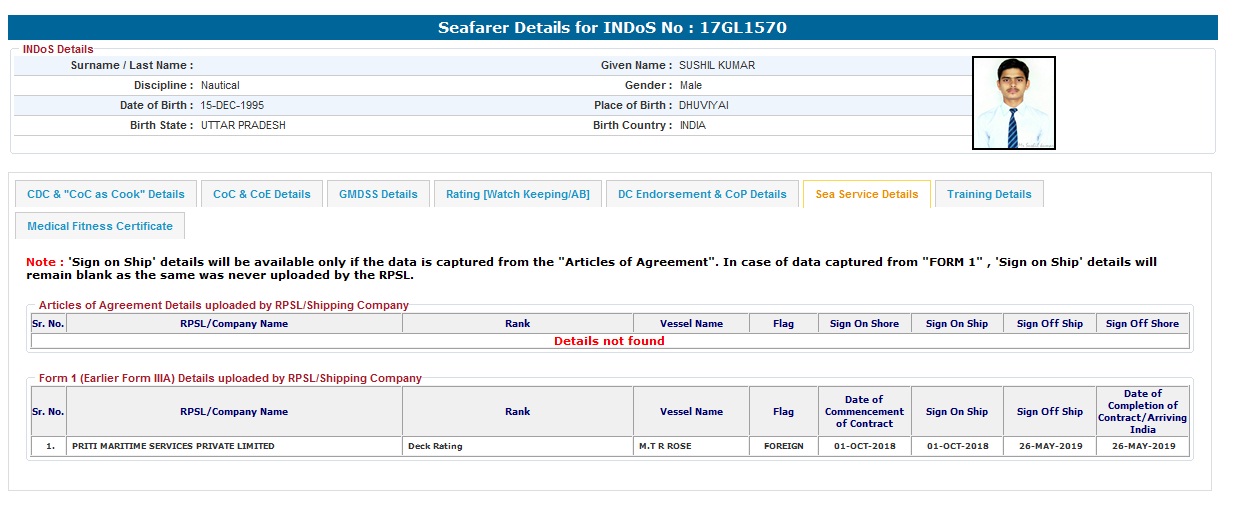Open the CDC & "CoC as Cook" Details tab

(x=106, y=194)
